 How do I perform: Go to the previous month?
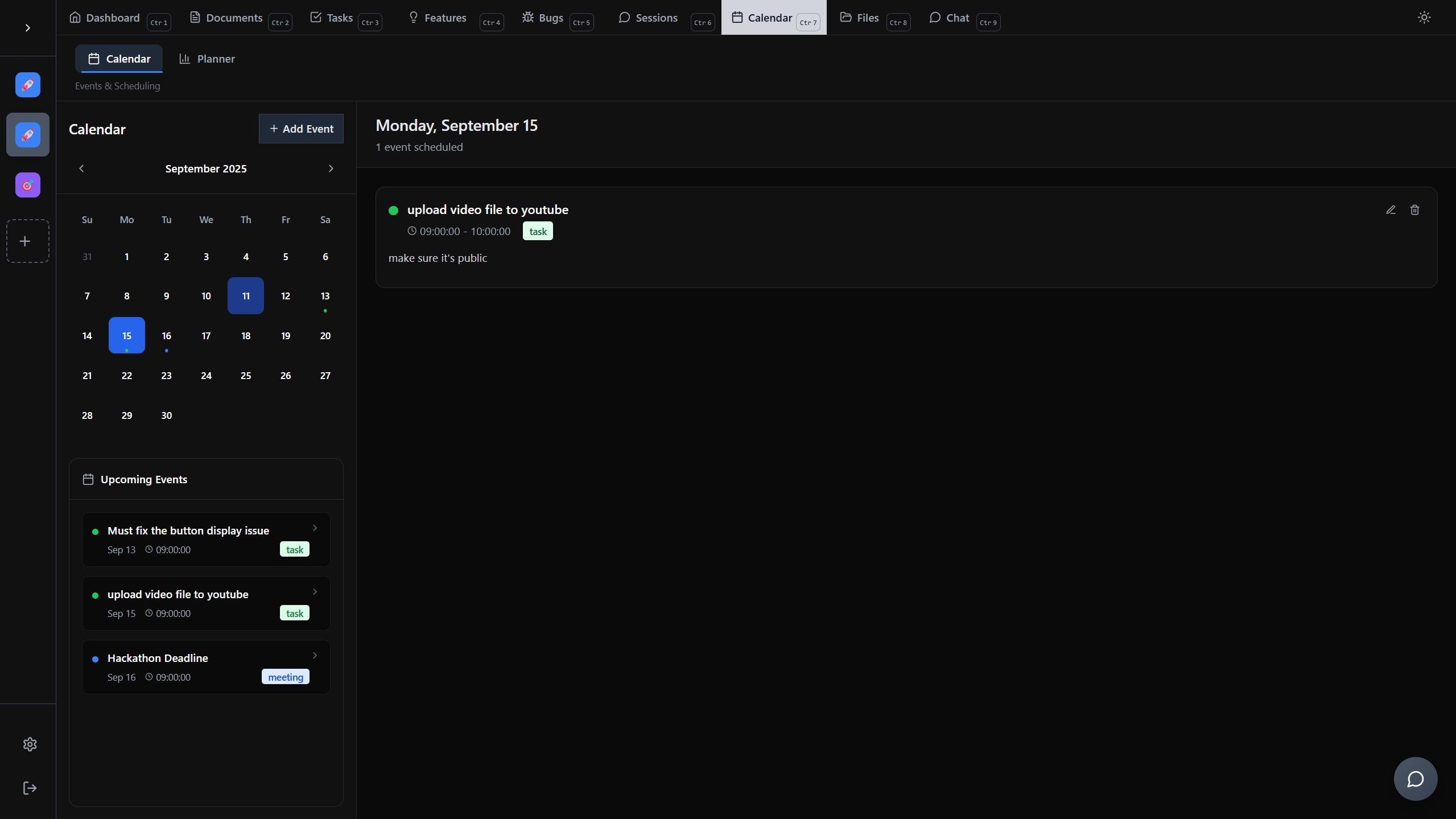click(x=81, y=168)
